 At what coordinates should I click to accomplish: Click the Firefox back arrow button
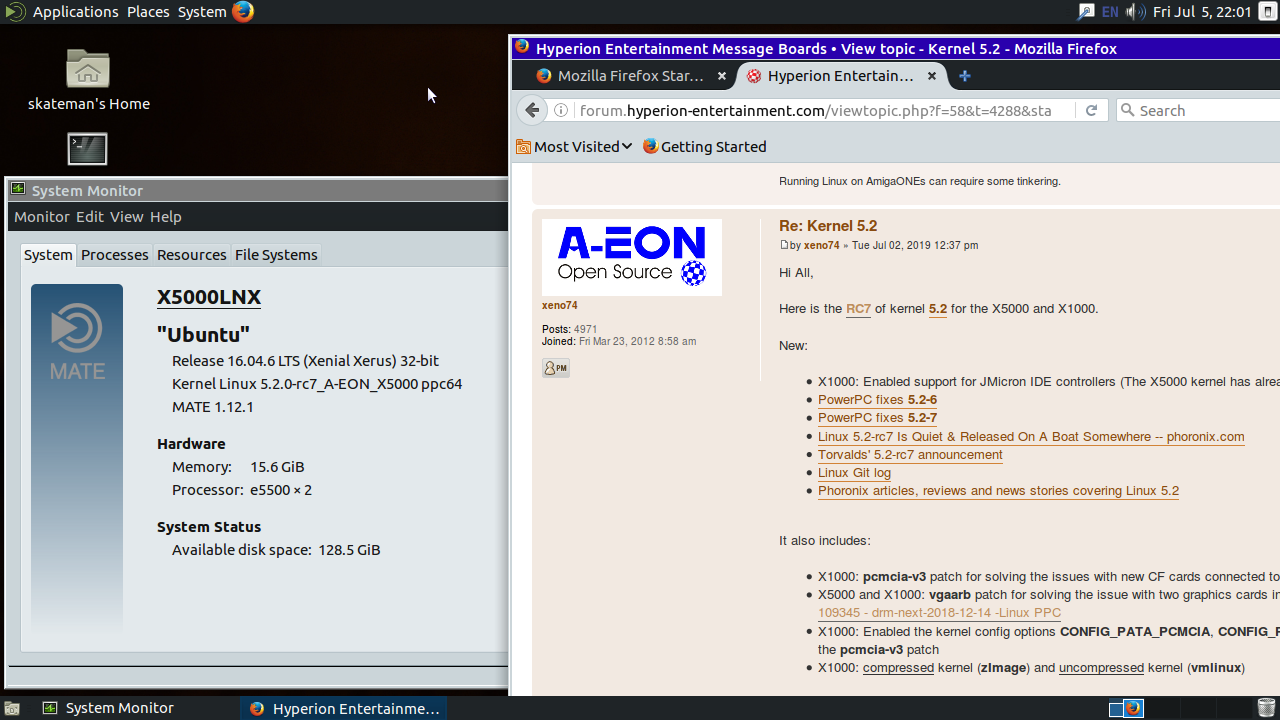click(533, 110)
